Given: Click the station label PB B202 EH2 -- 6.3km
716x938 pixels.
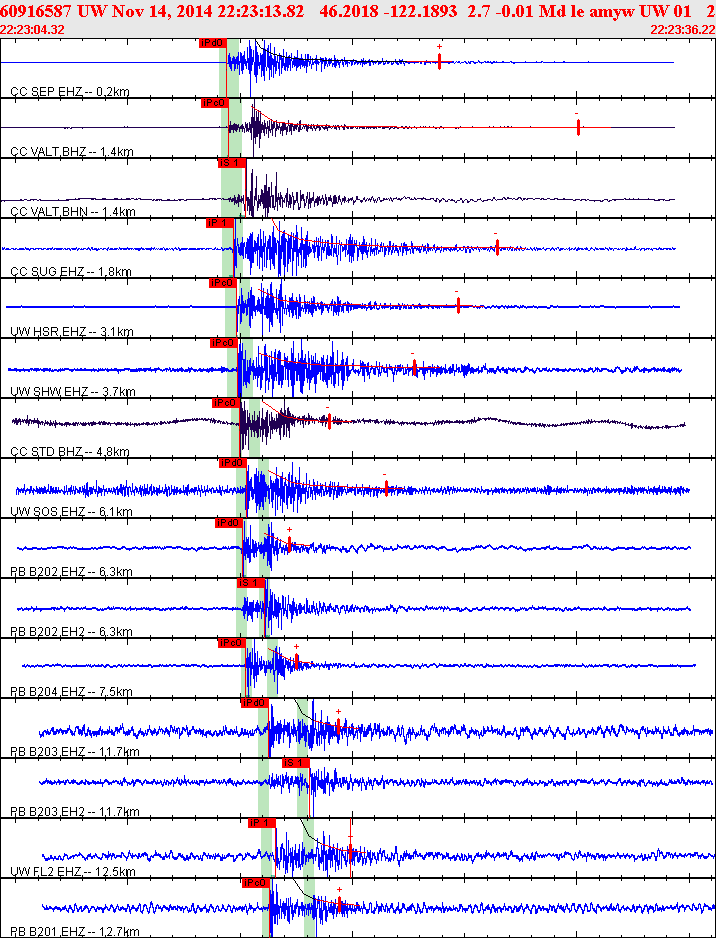Looking at the screenshot, I should 72,631.
